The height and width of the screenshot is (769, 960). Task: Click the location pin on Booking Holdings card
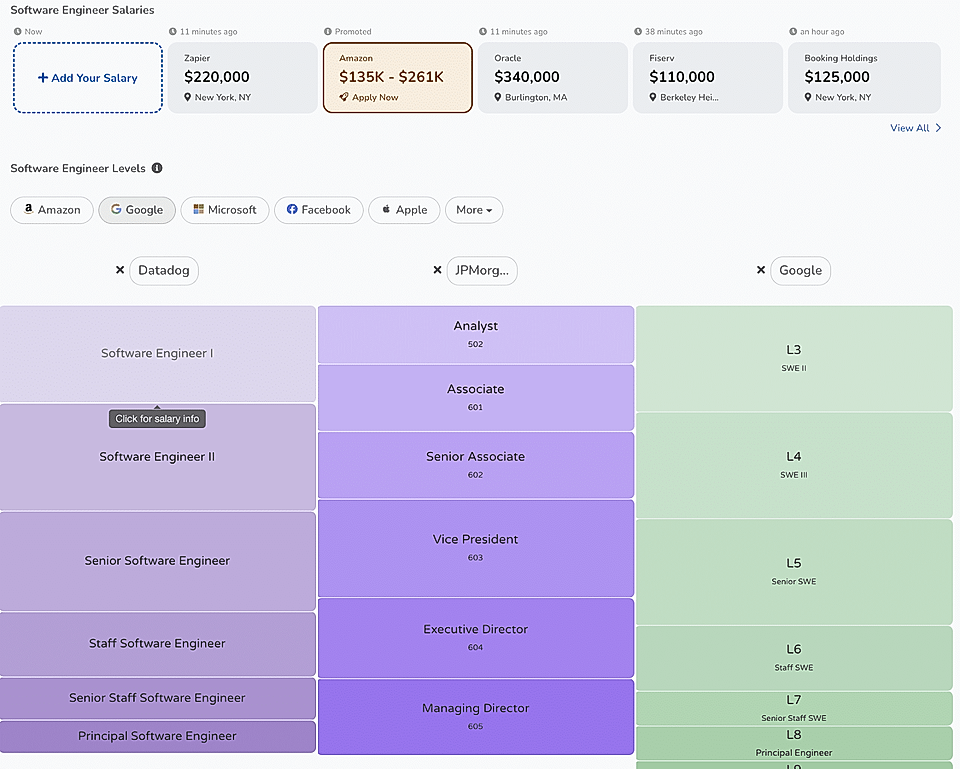point(808,97)
